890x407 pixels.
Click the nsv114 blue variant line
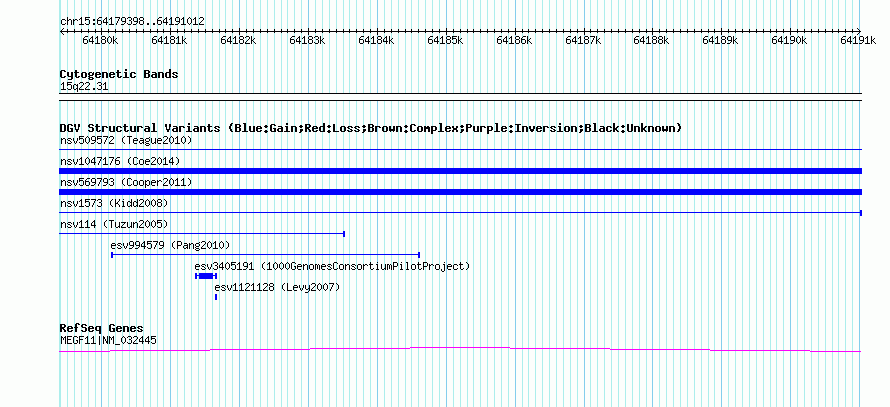pos(202,234)
